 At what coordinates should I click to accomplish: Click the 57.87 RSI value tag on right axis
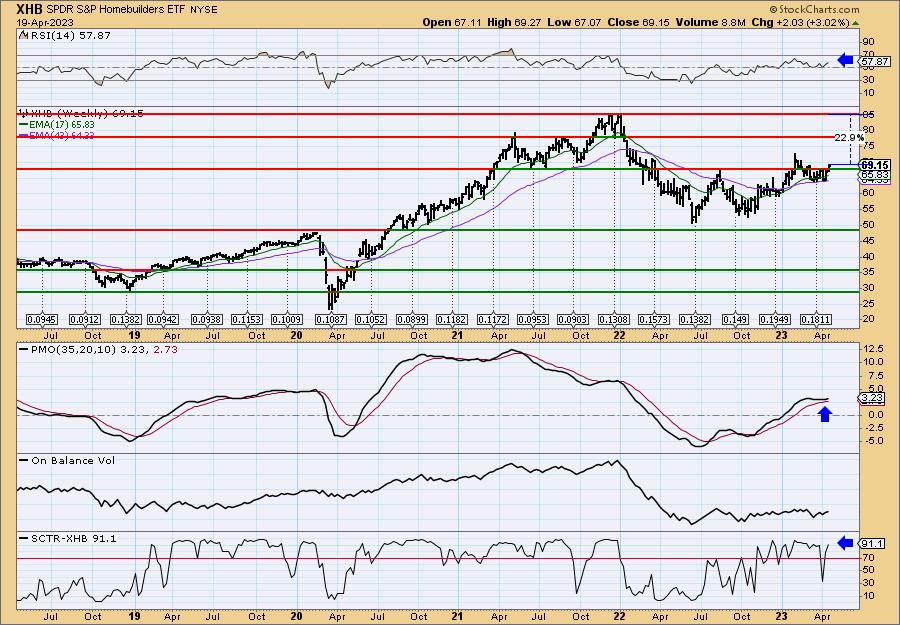point(875,61)
